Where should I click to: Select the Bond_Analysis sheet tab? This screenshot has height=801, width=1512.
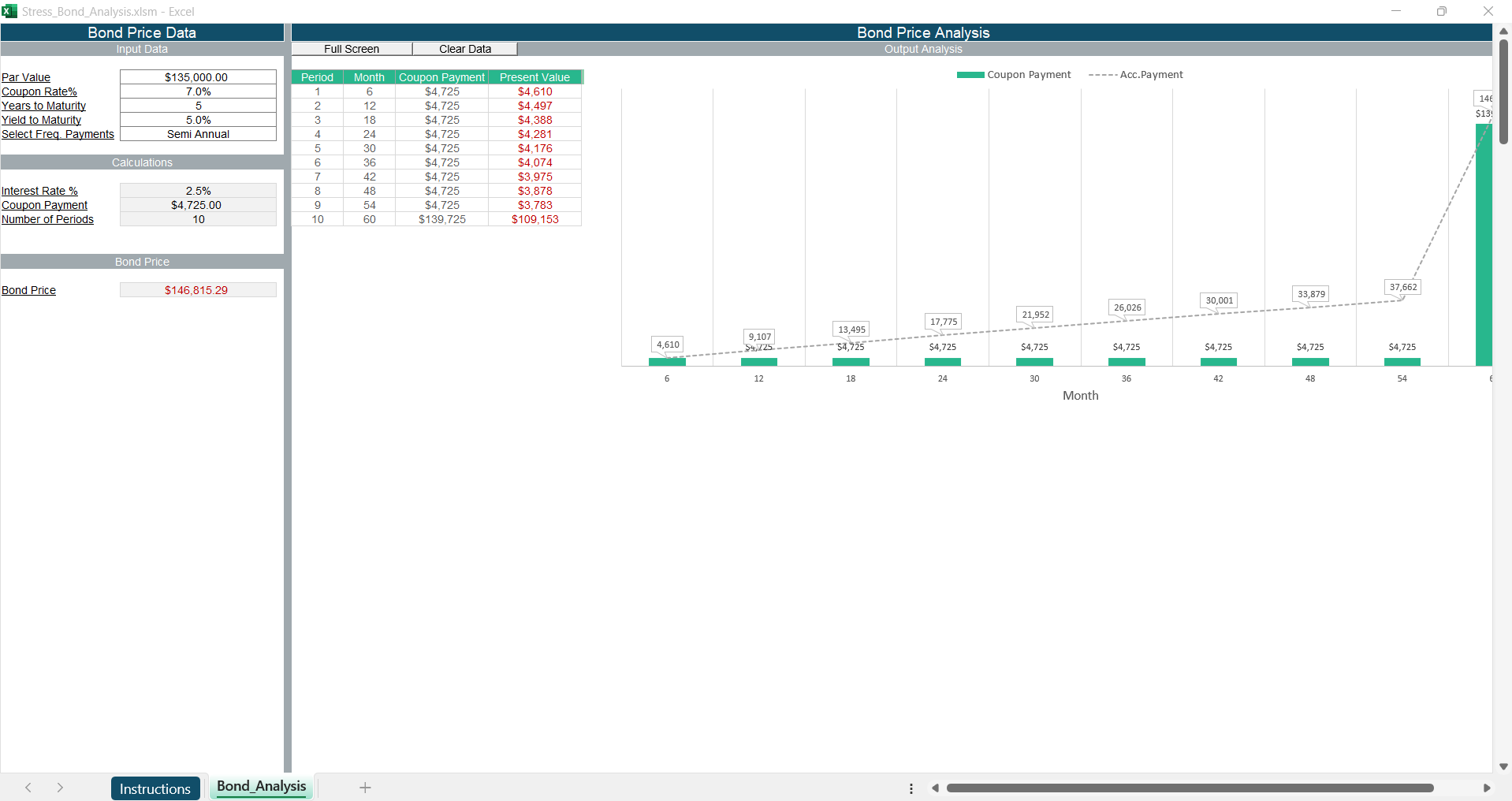(261, 787)
